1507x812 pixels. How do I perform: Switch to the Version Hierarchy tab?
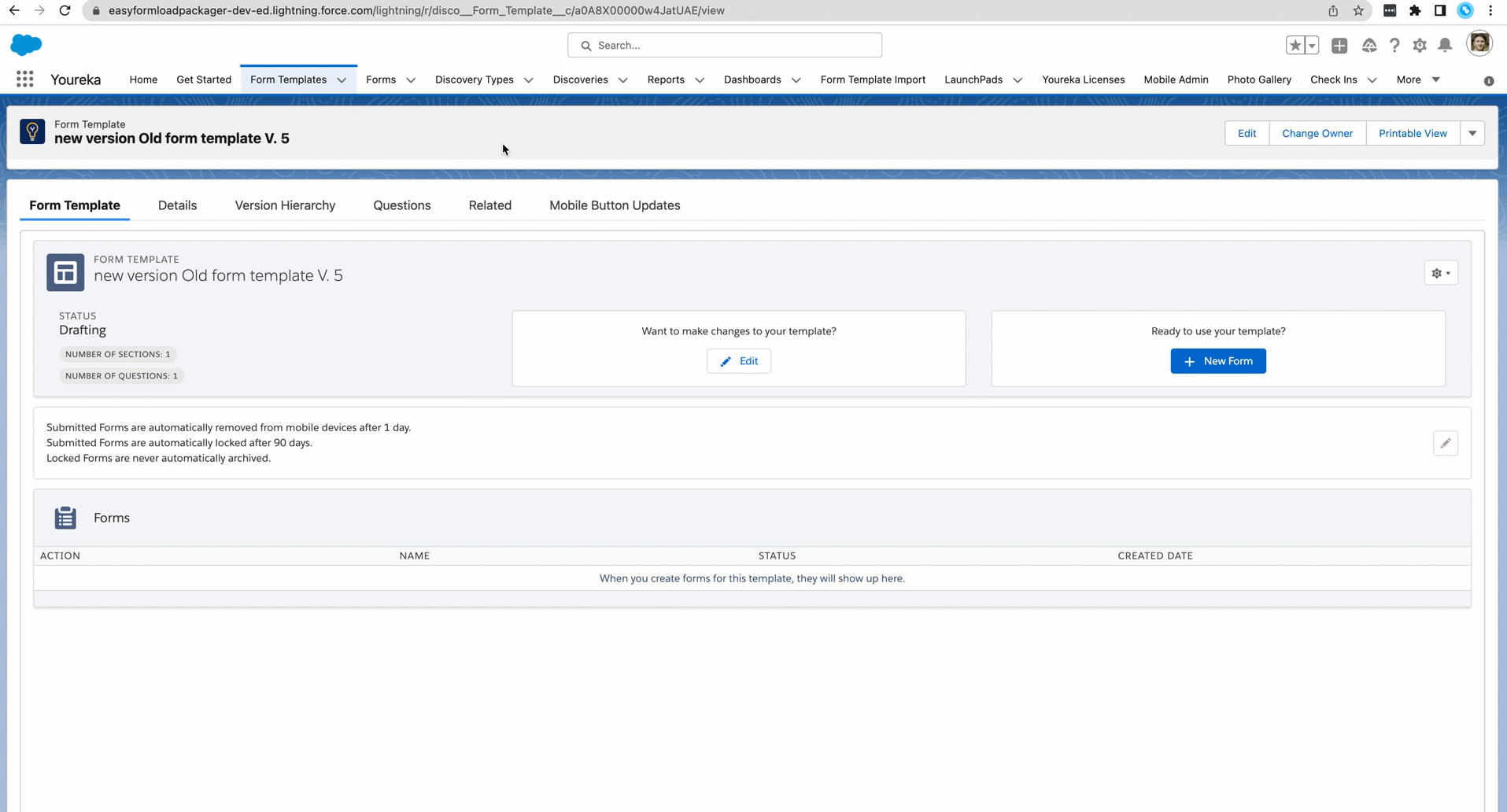[x=285, y=205]
